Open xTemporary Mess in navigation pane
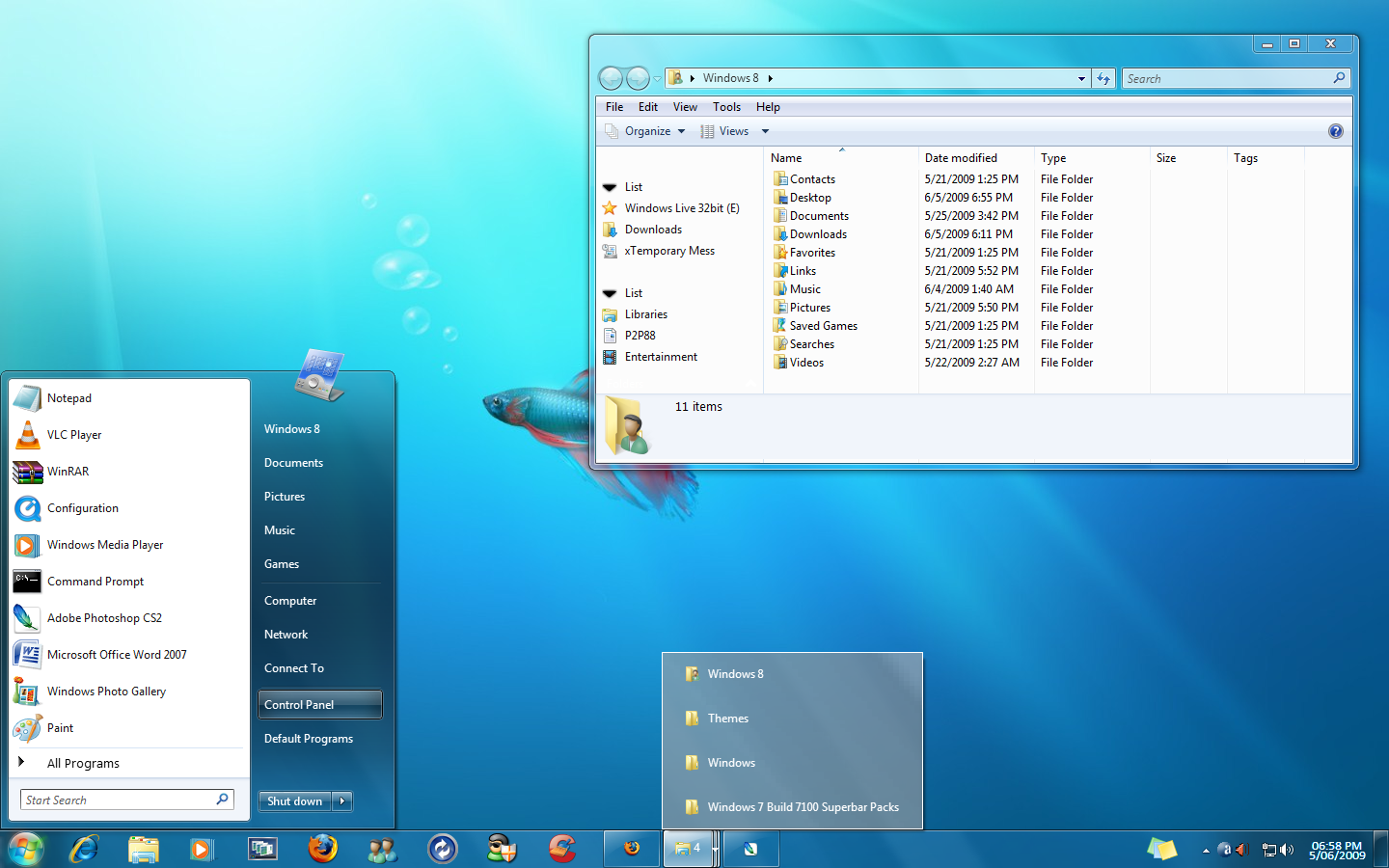Viewport: 1389px width, 868px height. point(659,251)
